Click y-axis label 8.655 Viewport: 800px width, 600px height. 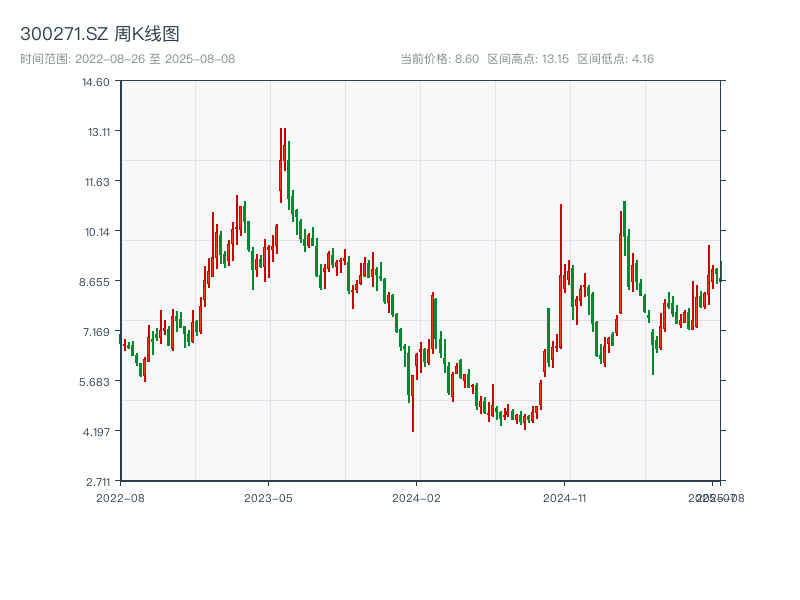(94, 282)
